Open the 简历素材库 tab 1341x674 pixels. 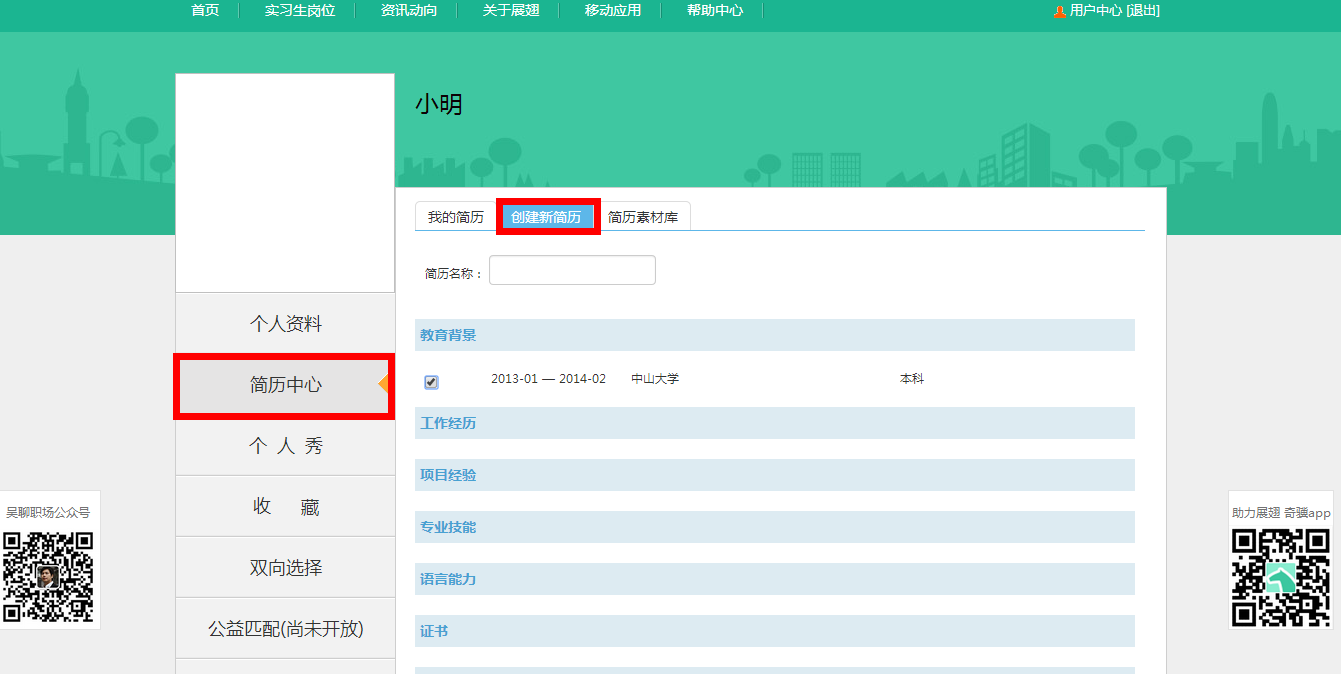pyautogui.click(x=642, y=217)
